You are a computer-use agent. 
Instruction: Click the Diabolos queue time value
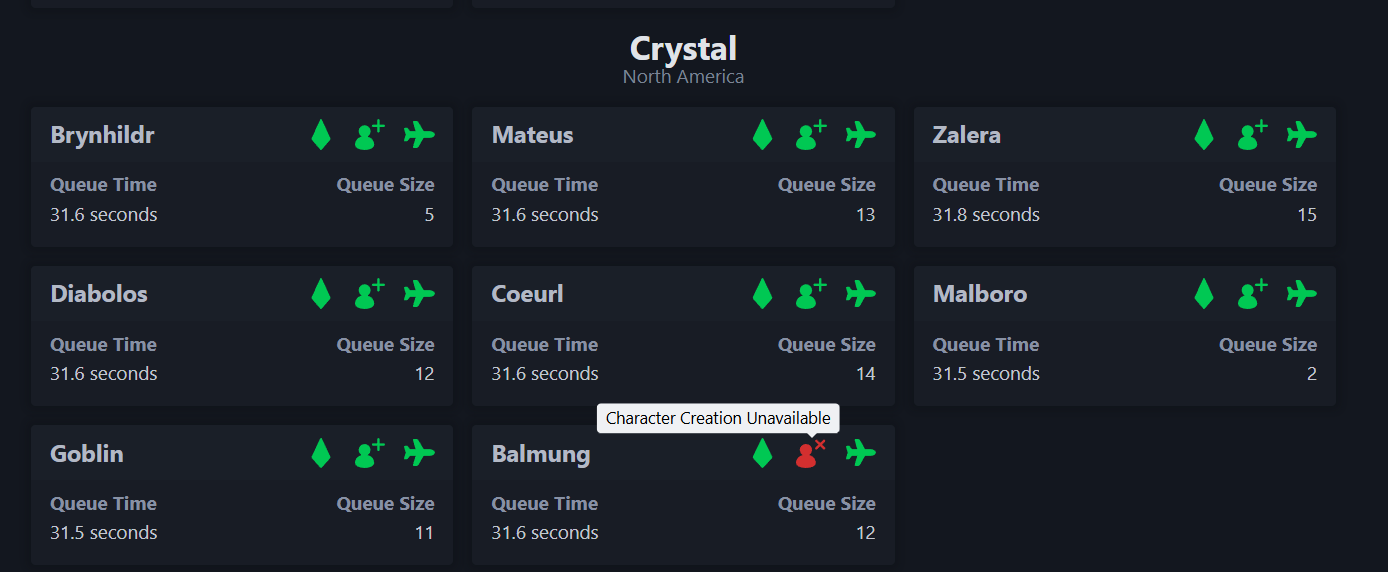coord(104,374)
